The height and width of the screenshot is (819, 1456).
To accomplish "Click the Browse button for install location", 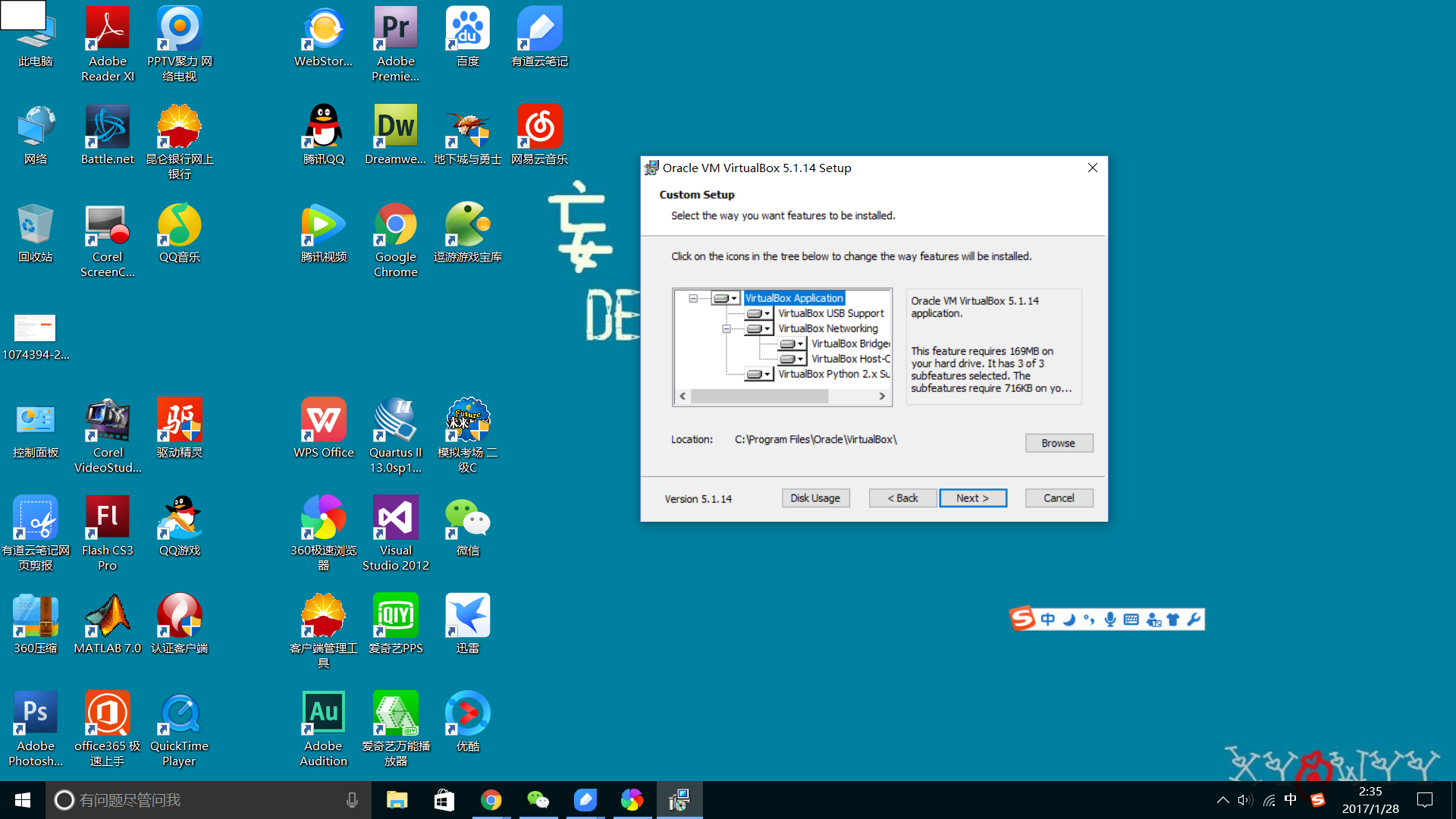I will pos(1059,443).
